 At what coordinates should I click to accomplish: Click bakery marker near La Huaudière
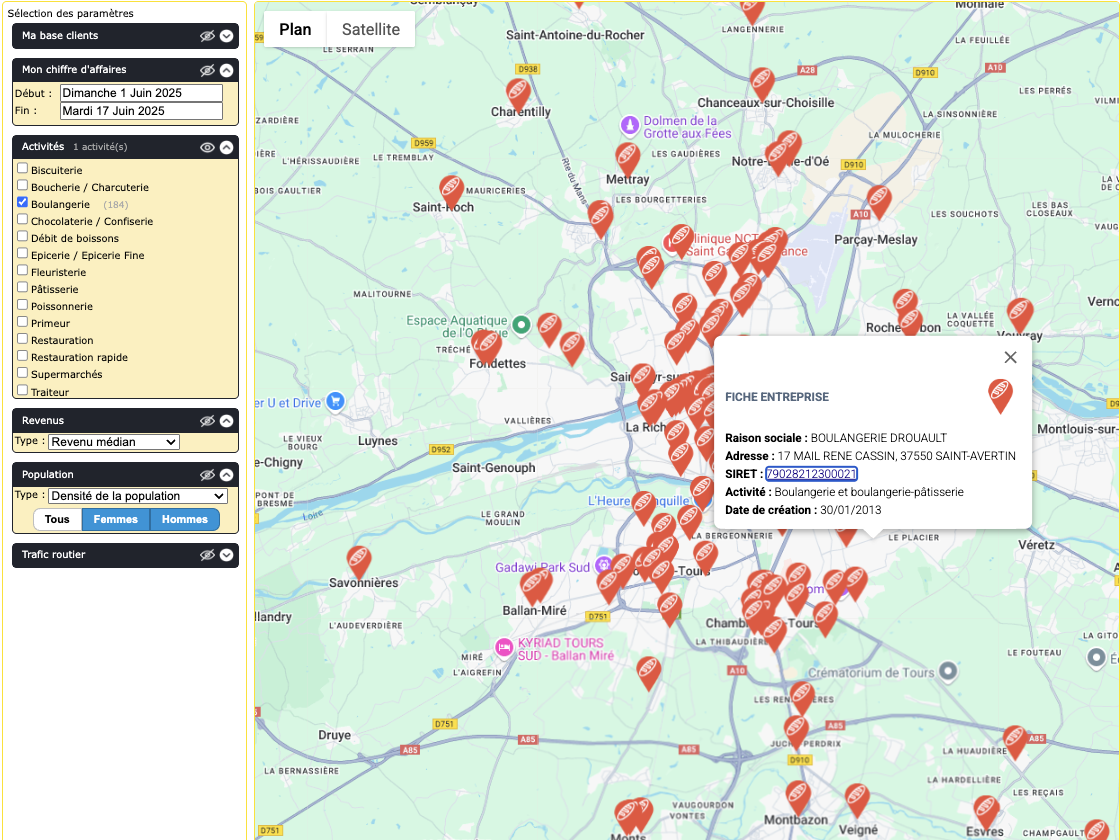coord(1015,742)
